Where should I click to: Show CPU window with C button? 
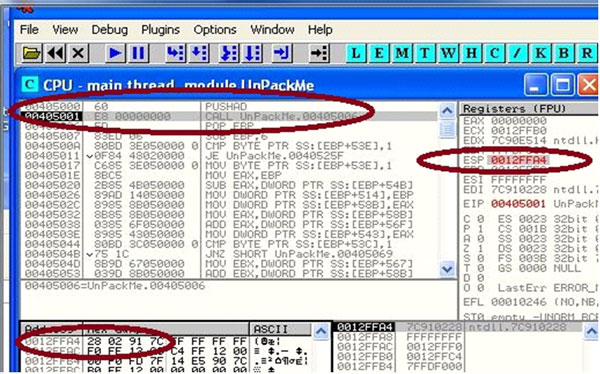(494, 53)
